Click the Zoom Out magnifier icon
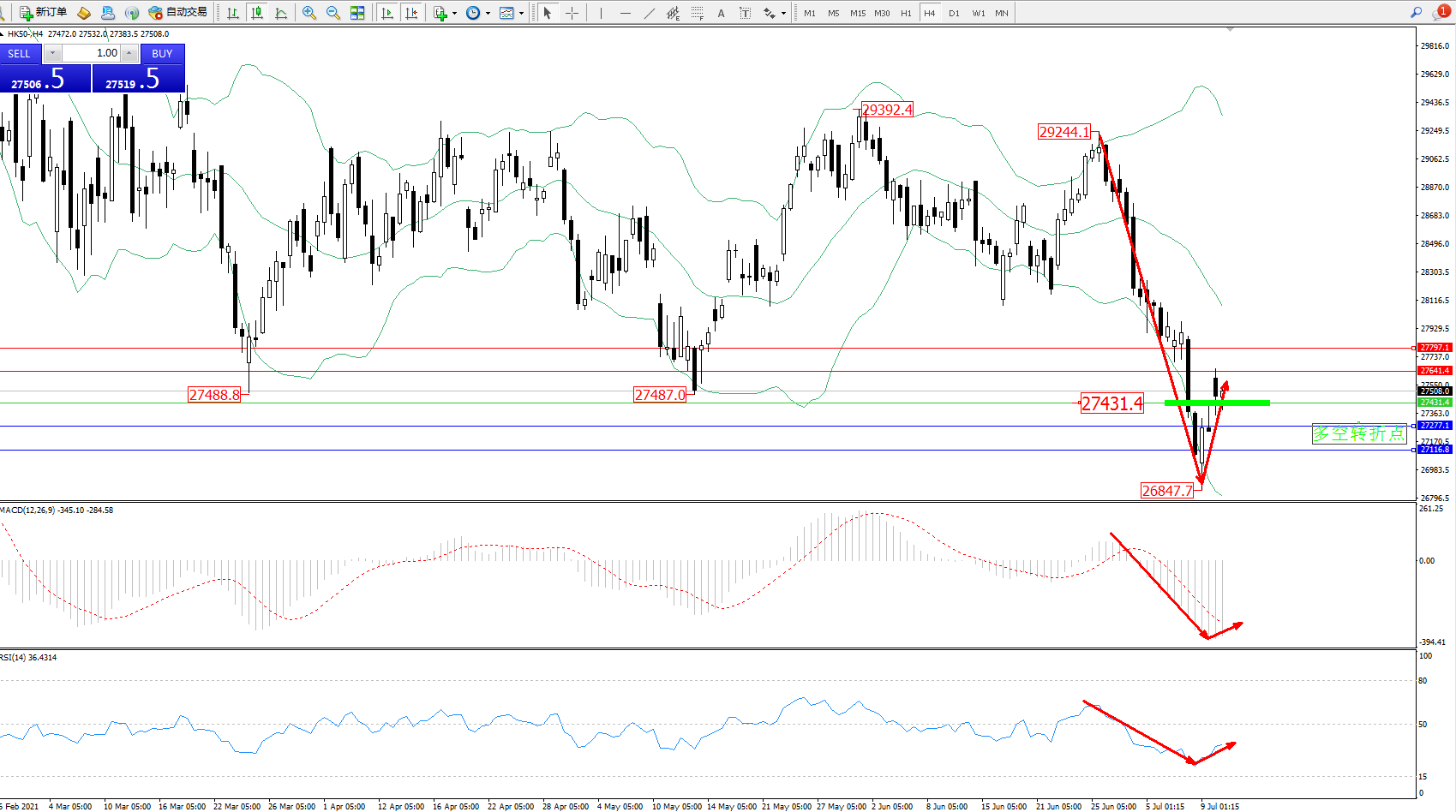The height and width of the screenshot is (812, 1456). [333, 13]
